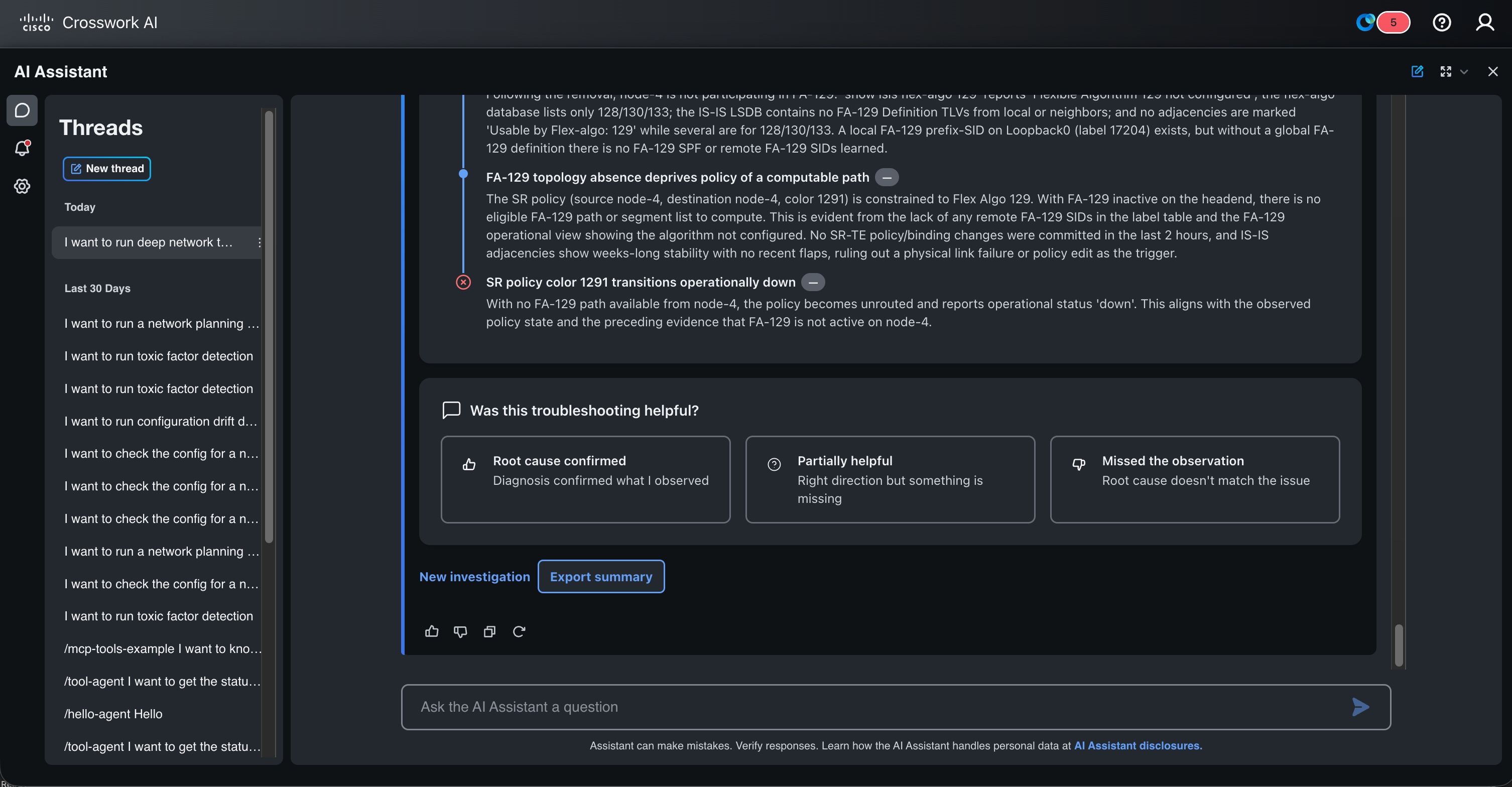Image resolution: width=1512 pixels, height=787 pixels.
Task: Copy the assistant response
Action: (x=489, y=631)
